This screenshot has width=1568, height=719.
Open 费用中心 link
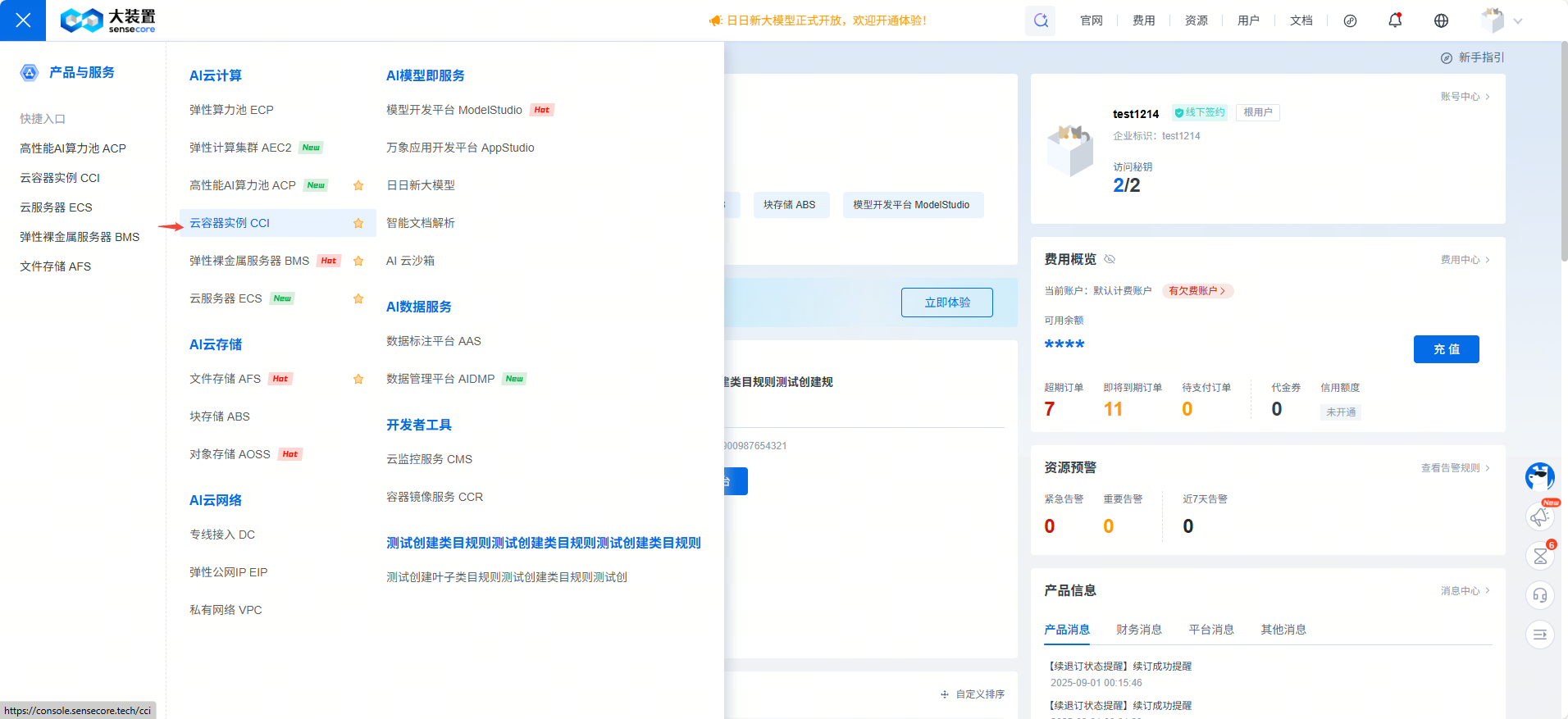coord(1465,260)
